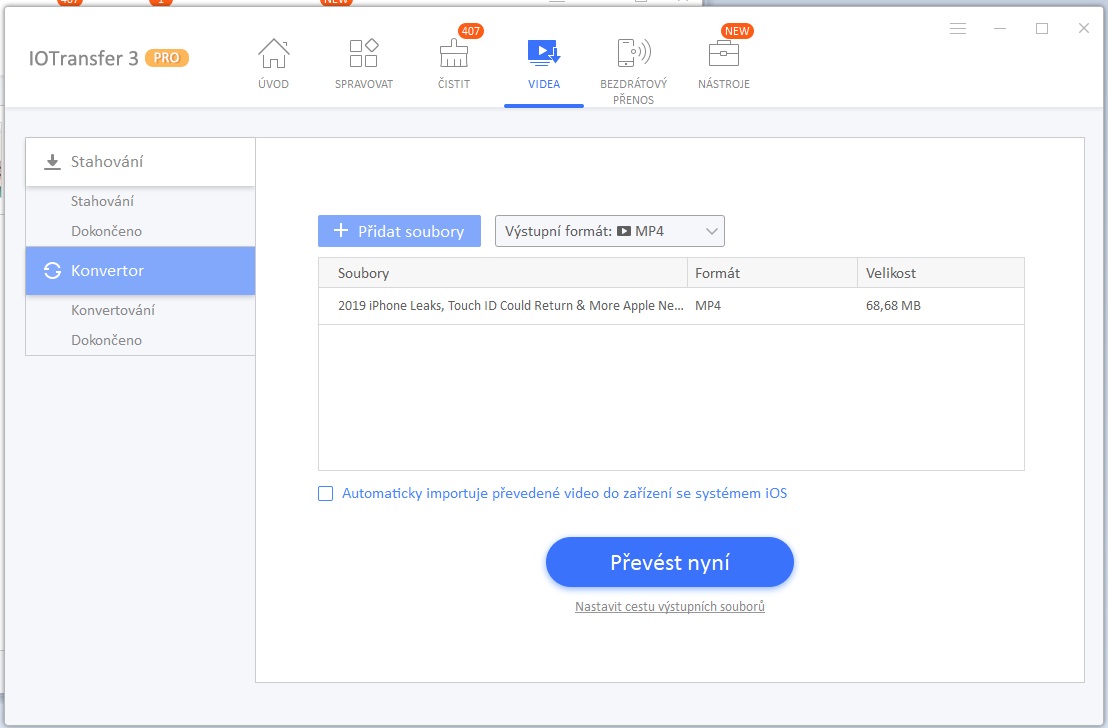Open Bezdrátový přenos phone icon

[633, 53]
